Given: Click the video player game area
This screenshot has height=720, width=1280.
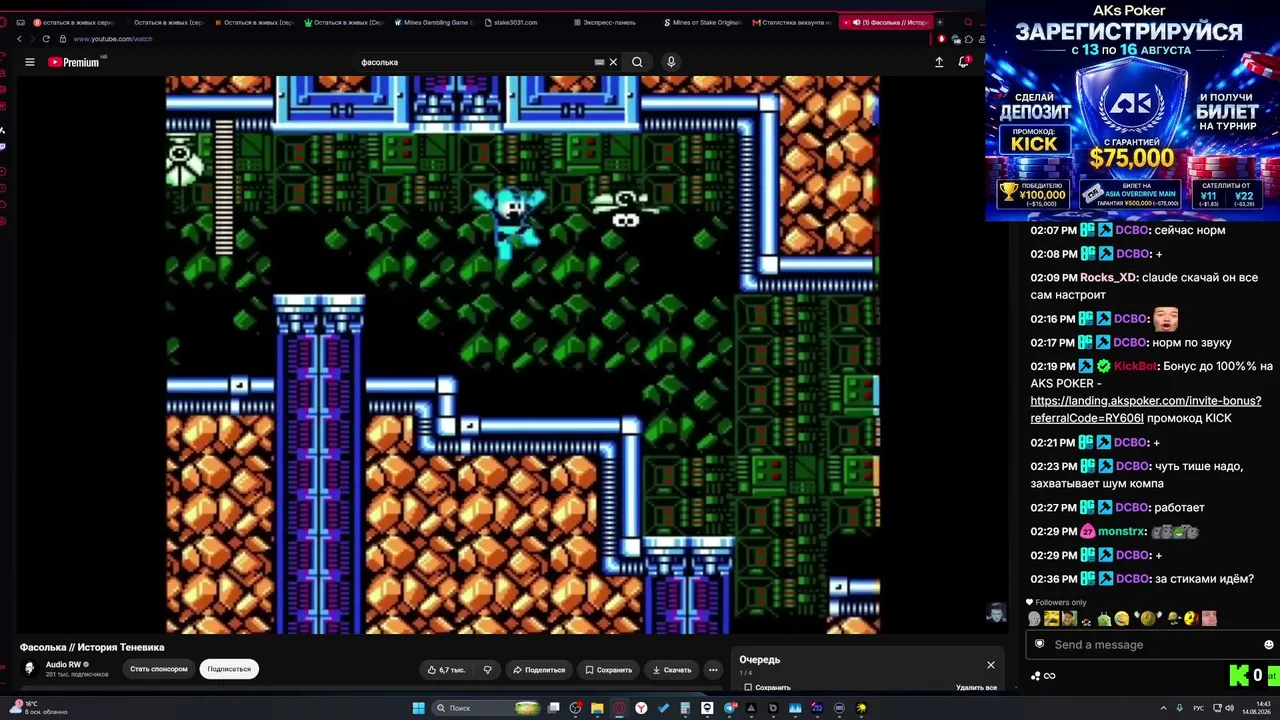Looking at the screenshot, I should 523,355.
